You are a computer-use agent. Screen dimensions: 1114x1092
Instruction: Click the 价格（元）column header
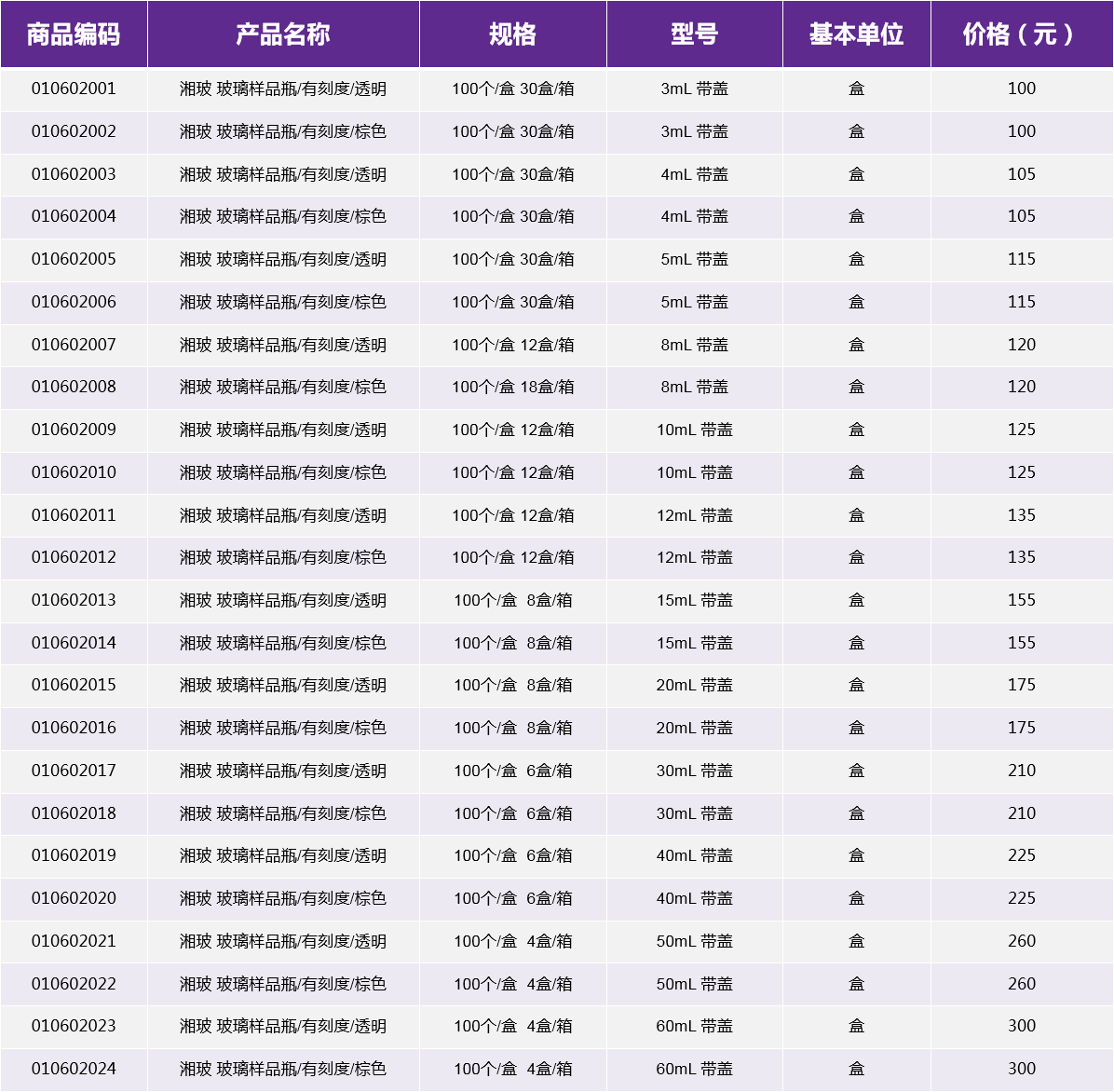click(1021, 34)
